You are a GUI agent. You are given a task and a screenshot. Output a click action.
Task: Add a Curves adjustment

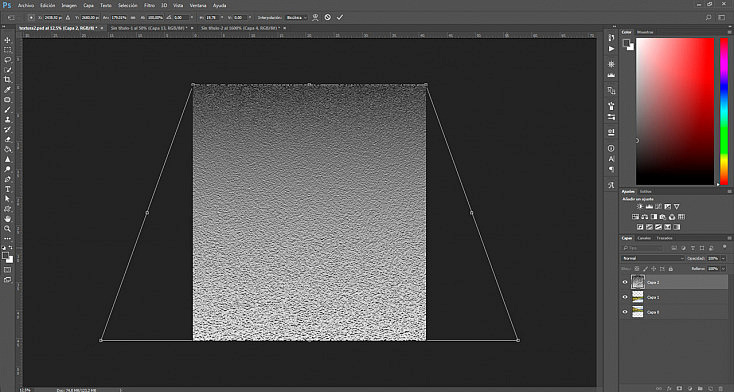[x=659, y=207]
